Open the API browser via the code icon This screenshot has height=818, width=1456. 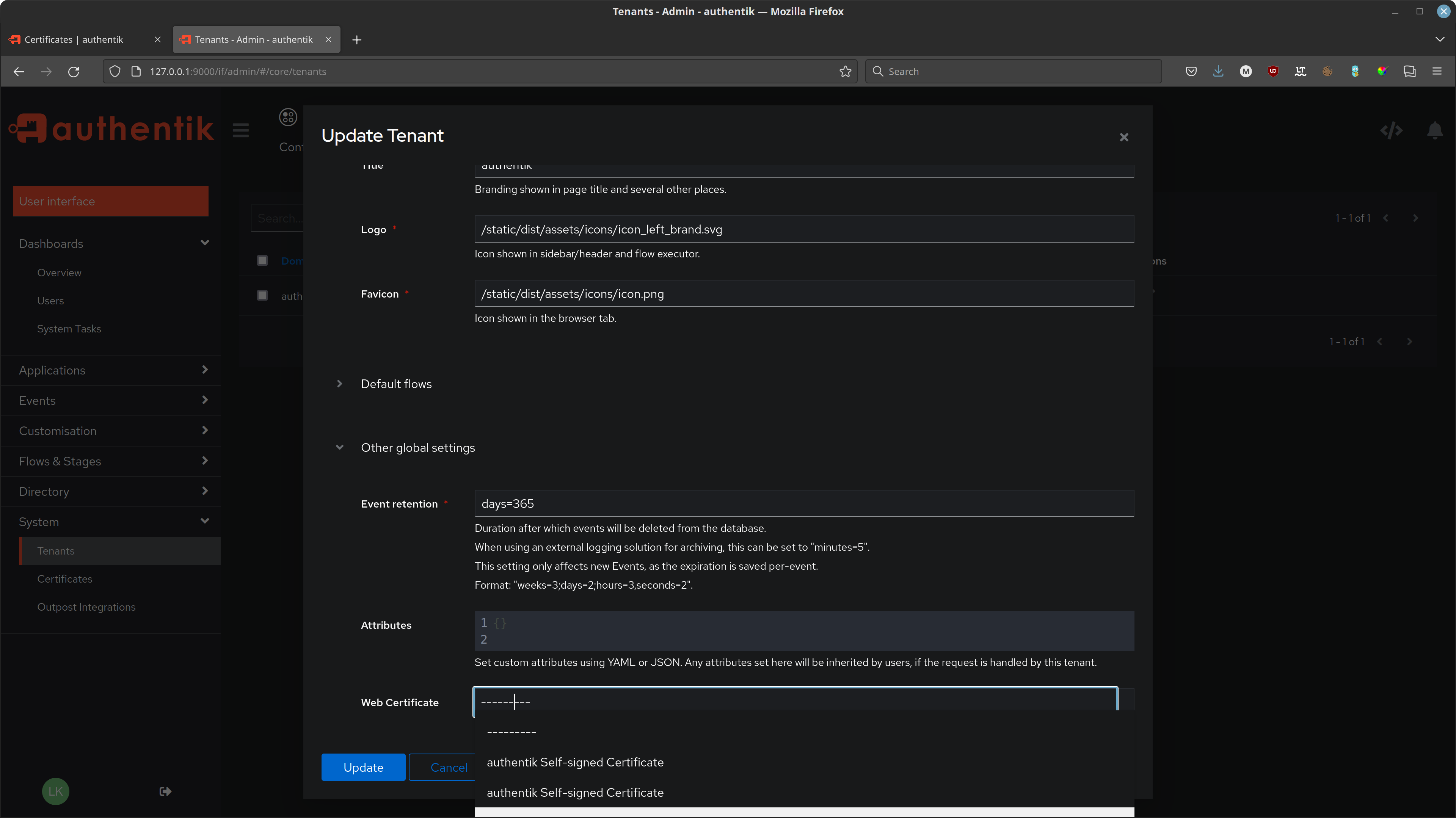[x=1392, y=130]
